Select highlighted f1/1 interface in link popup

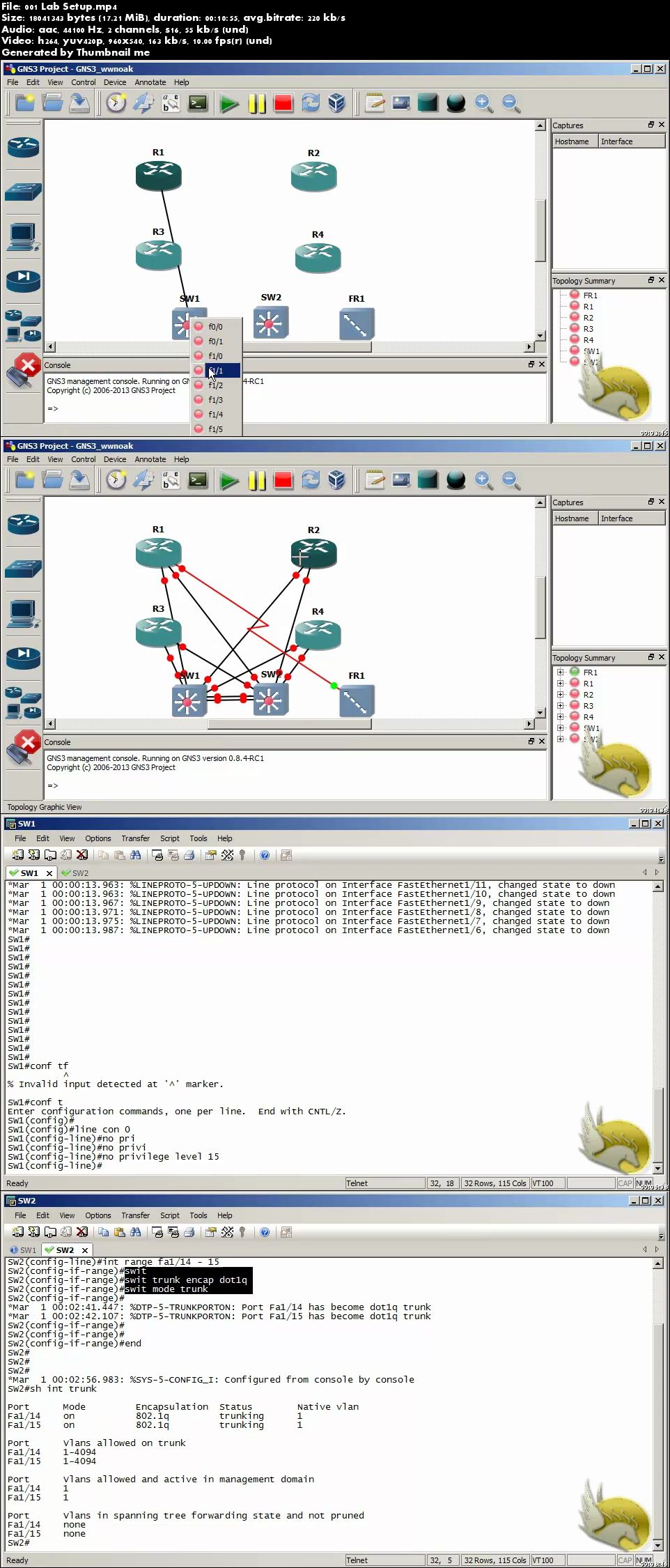[x=216, y=371]
